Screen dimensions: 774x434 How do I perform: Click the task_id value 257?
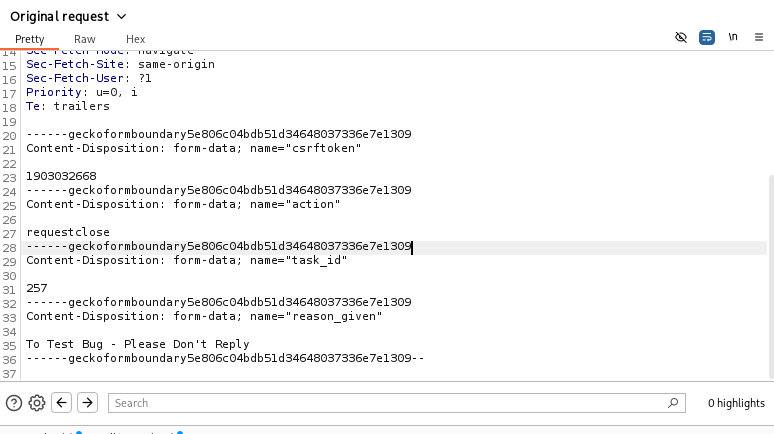tap(37, 288)
